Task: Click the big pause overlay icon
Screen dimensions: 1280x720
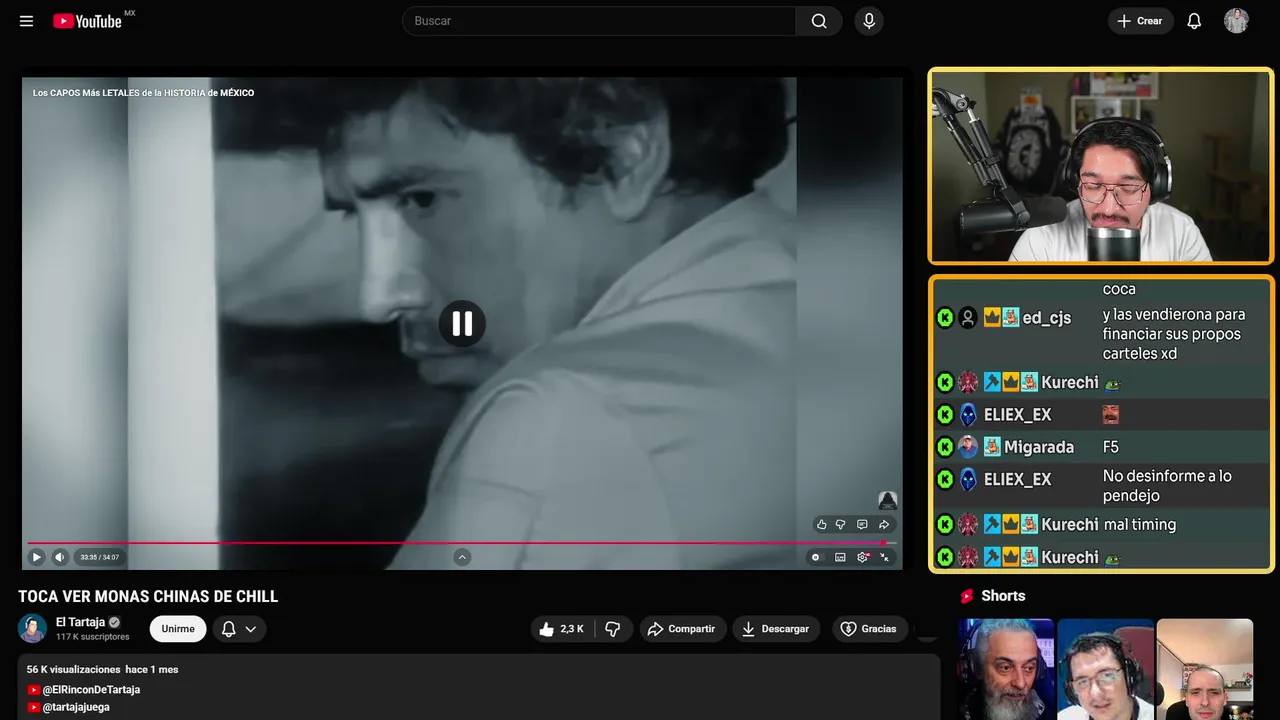Action: coord(462,324)
